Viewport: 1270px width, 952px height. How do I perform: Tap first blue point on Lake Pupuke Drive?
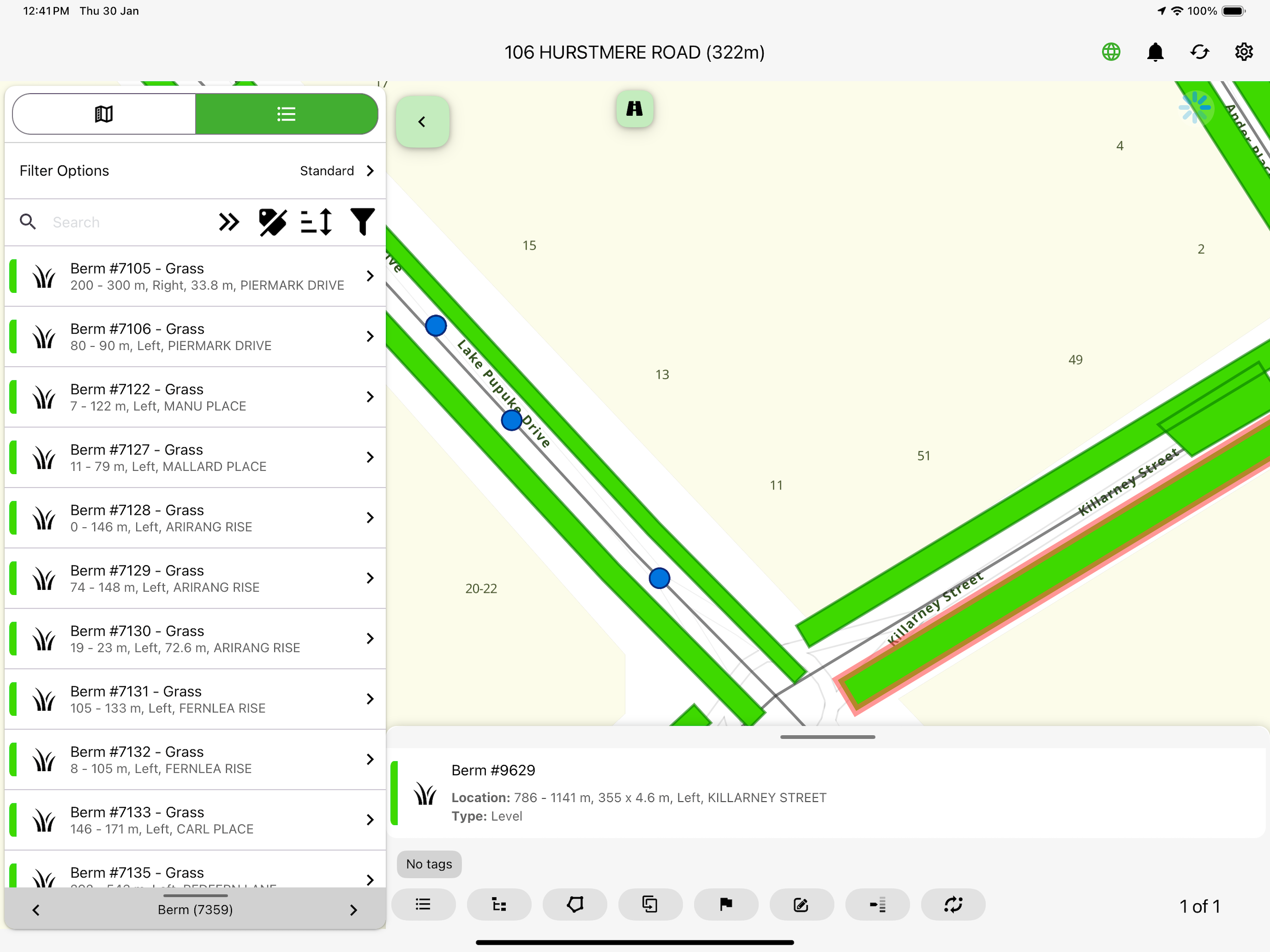point(436,325)
